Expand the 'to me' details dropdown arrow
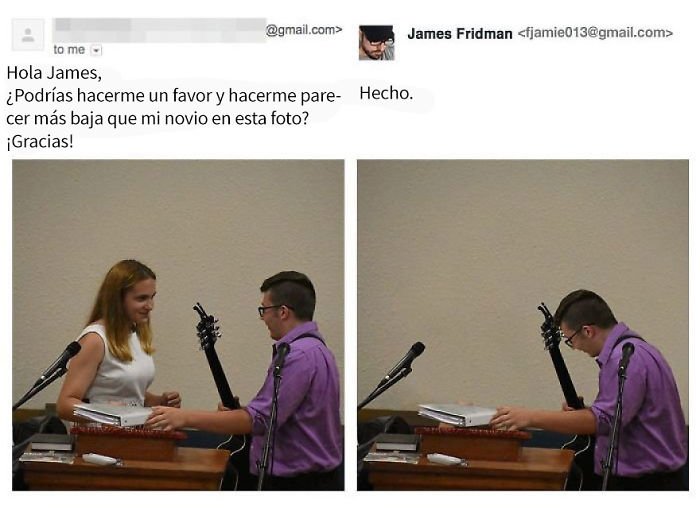The image size is (700, 508). 96,50
